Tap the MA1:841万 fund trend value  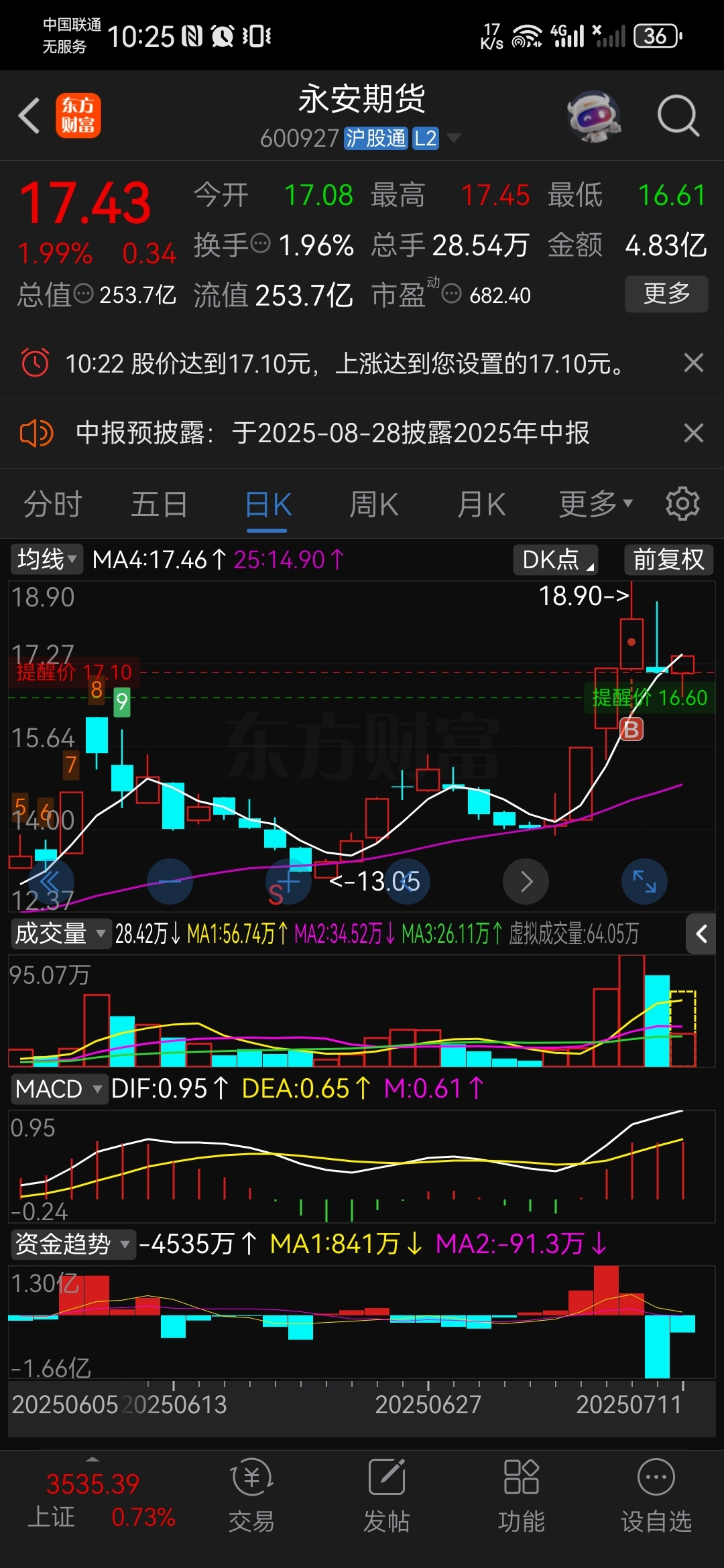click(346, 1244)
